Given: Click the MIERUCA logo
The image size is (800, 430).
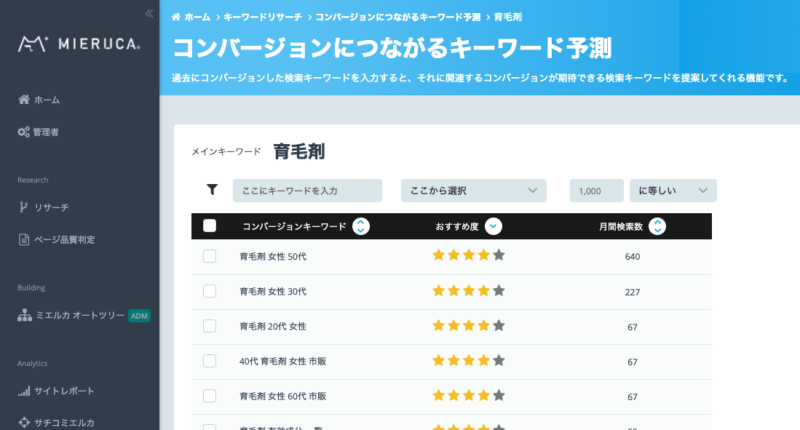Looking at the screenshot, I should (x=79, y=44).
